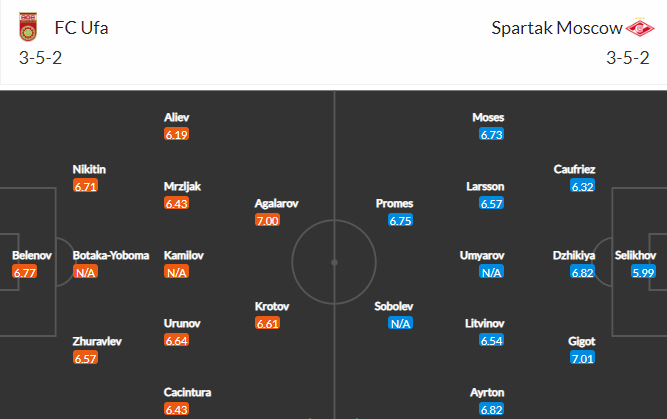Open the Spartak Moscow team name link
This screenshot has height=419, width=667.
[557, 28]
